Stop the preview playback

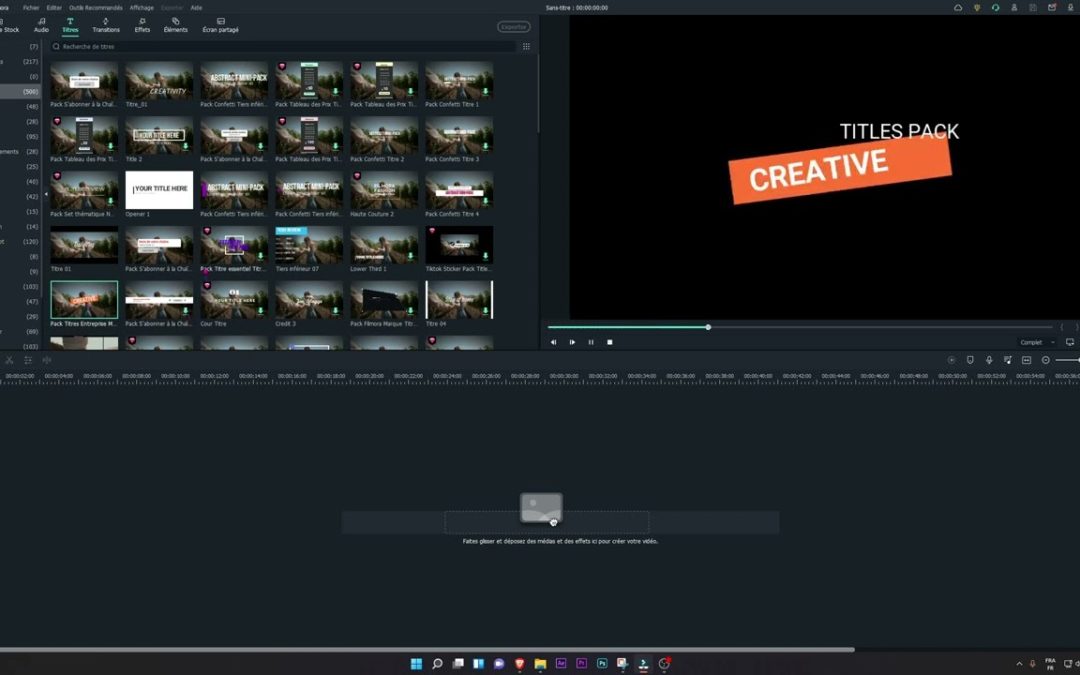(x=610, y=342)
